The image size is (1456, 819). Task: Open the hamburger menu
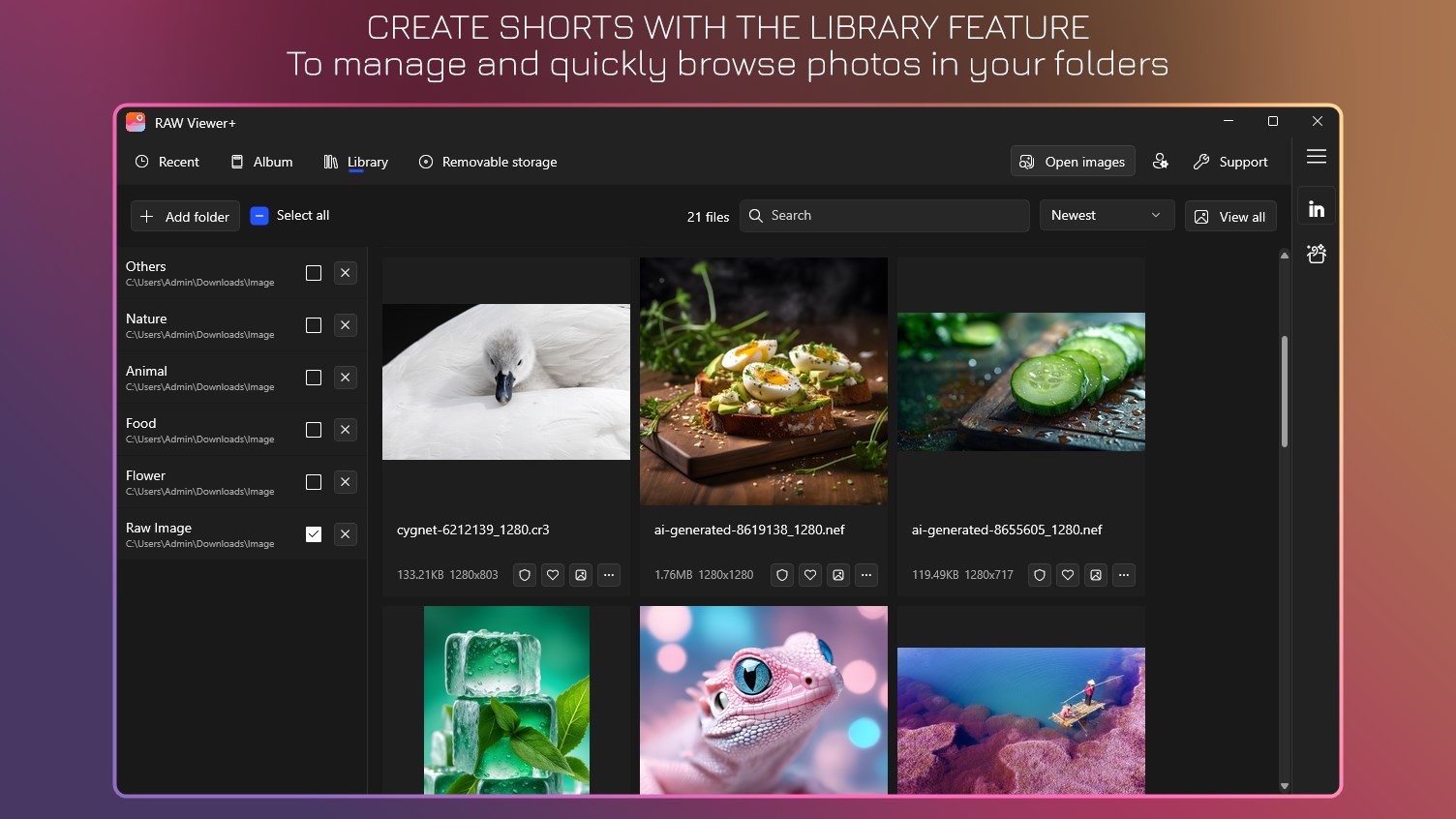[1316, 157]
